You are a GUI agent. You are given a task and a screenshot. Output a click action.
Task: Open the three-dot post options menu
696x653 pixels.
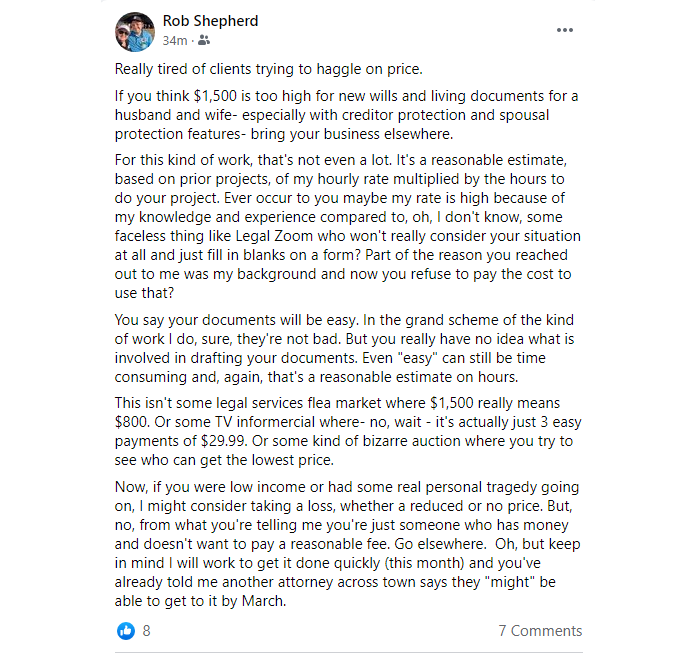(565, 30)
